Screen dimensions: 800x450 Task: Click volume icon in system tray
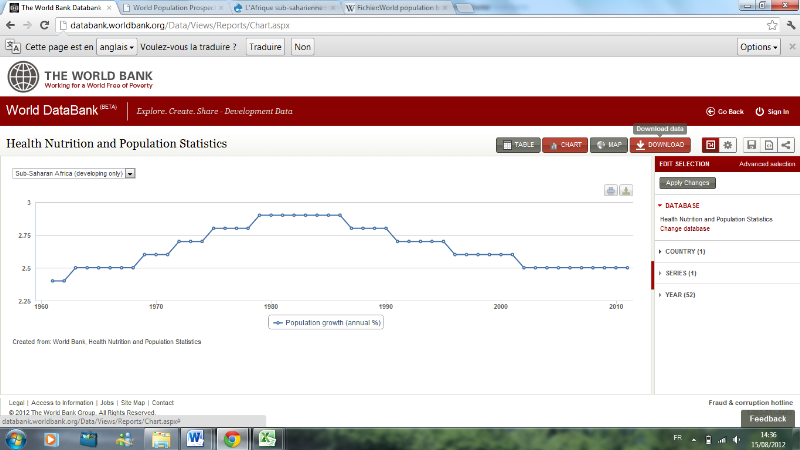pos(737,439)
